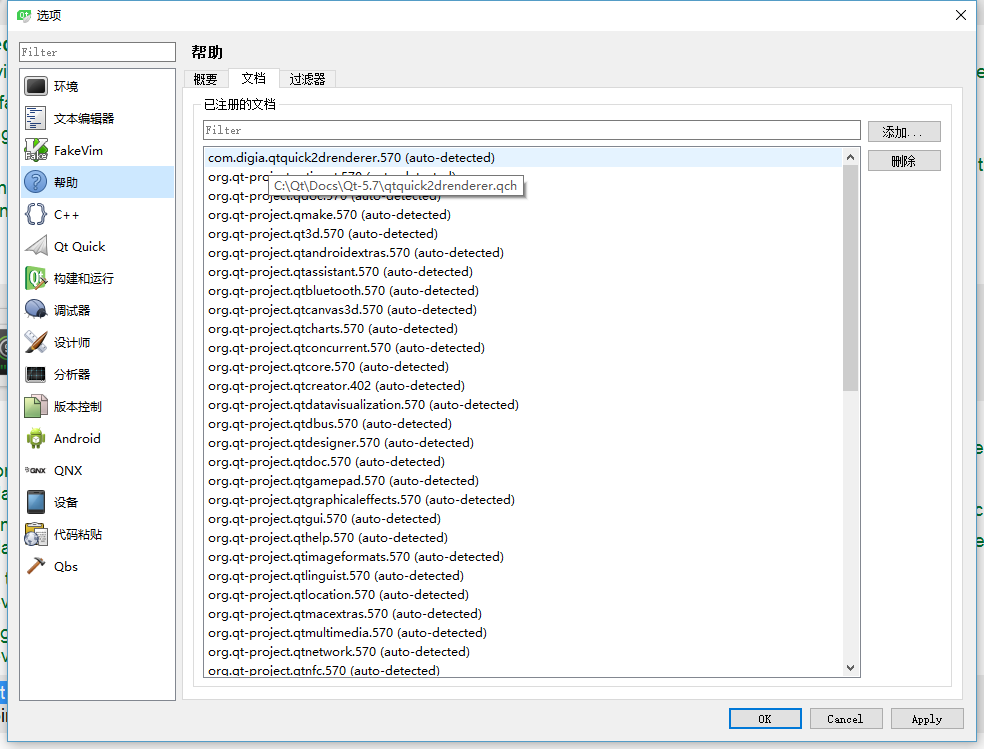The image size is (984, 749).
Task: Open the 环境 (Environment) category icon
Action: [x=36, y=86]
